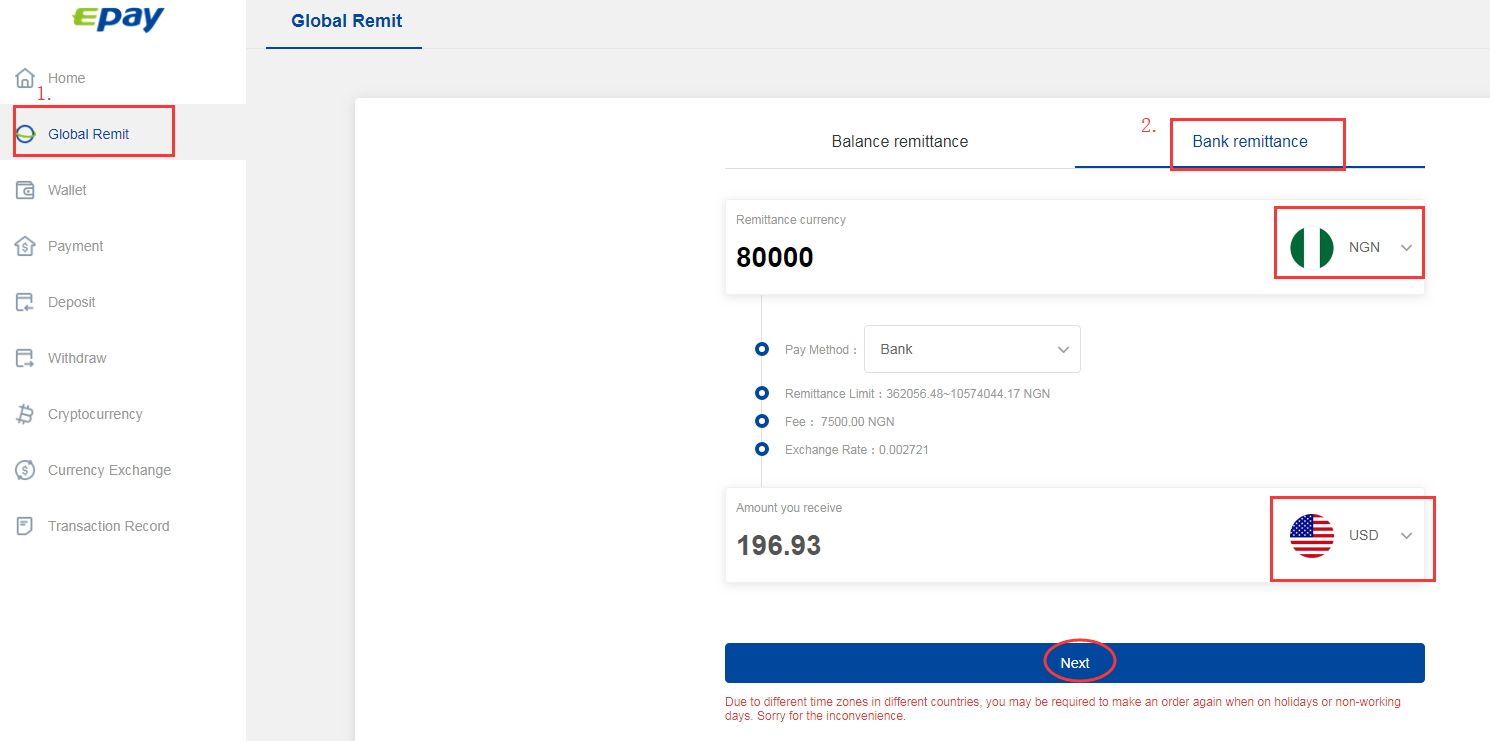Open the Cryptocurrency section
The image size is (1490, 741).
pyautogui.click(x=123, y=414)
